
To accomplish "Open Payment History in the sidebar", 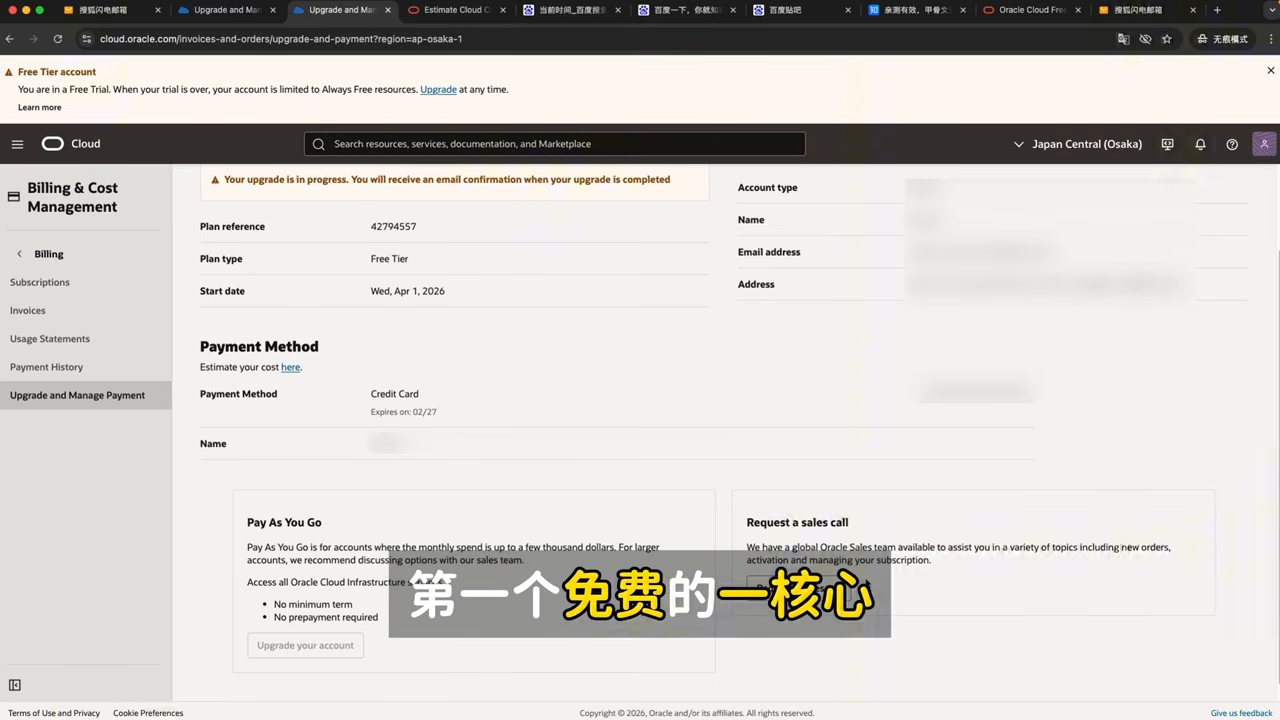I will click(46, 367).
